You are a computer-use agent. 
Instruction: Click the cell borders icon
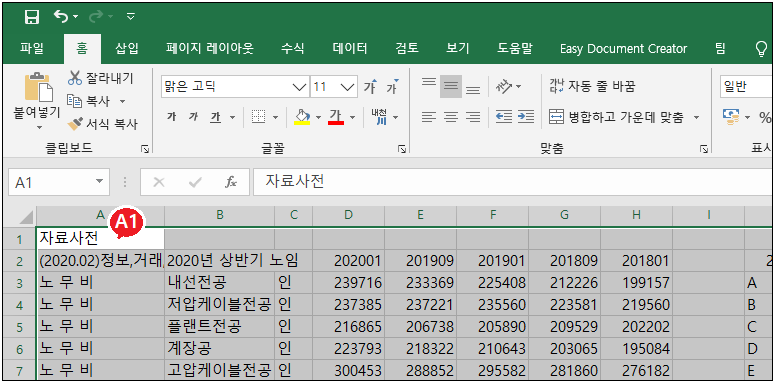(x=258, y=117)
